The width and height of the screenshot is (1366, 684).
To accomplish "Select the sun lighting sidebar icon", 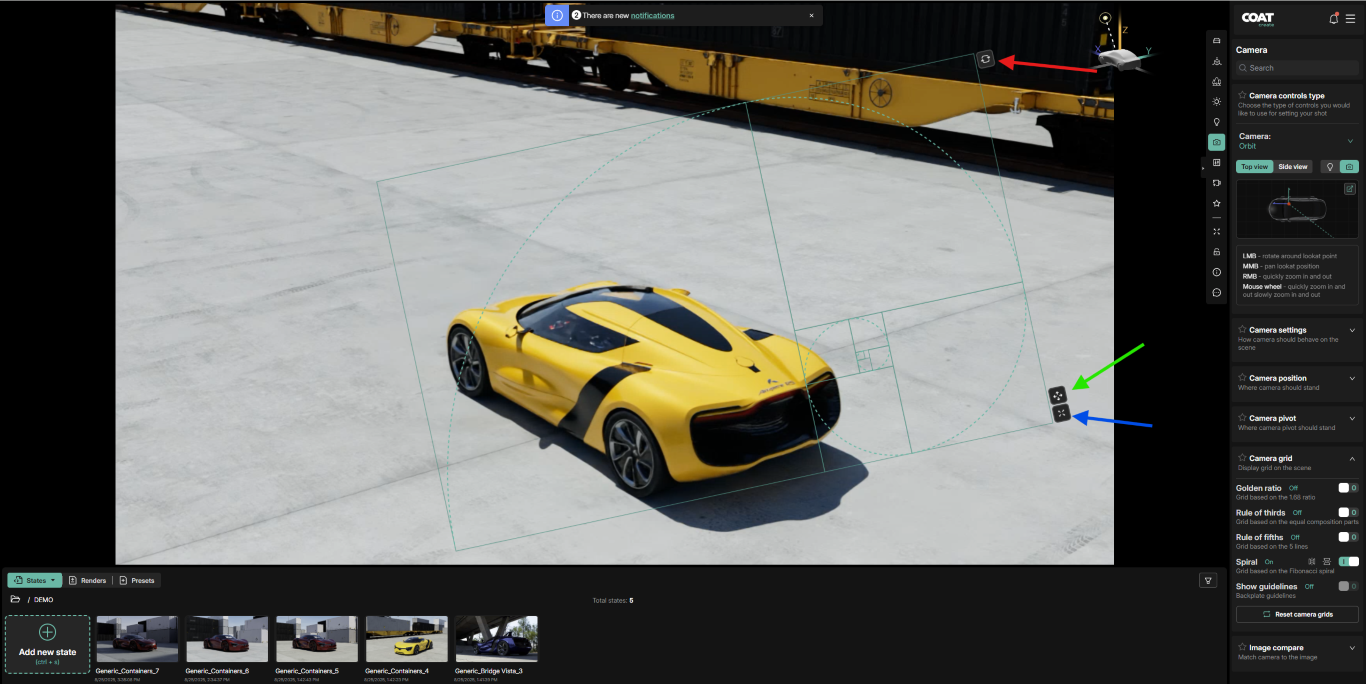I will pyautogui.click(x=1216, y=102).
